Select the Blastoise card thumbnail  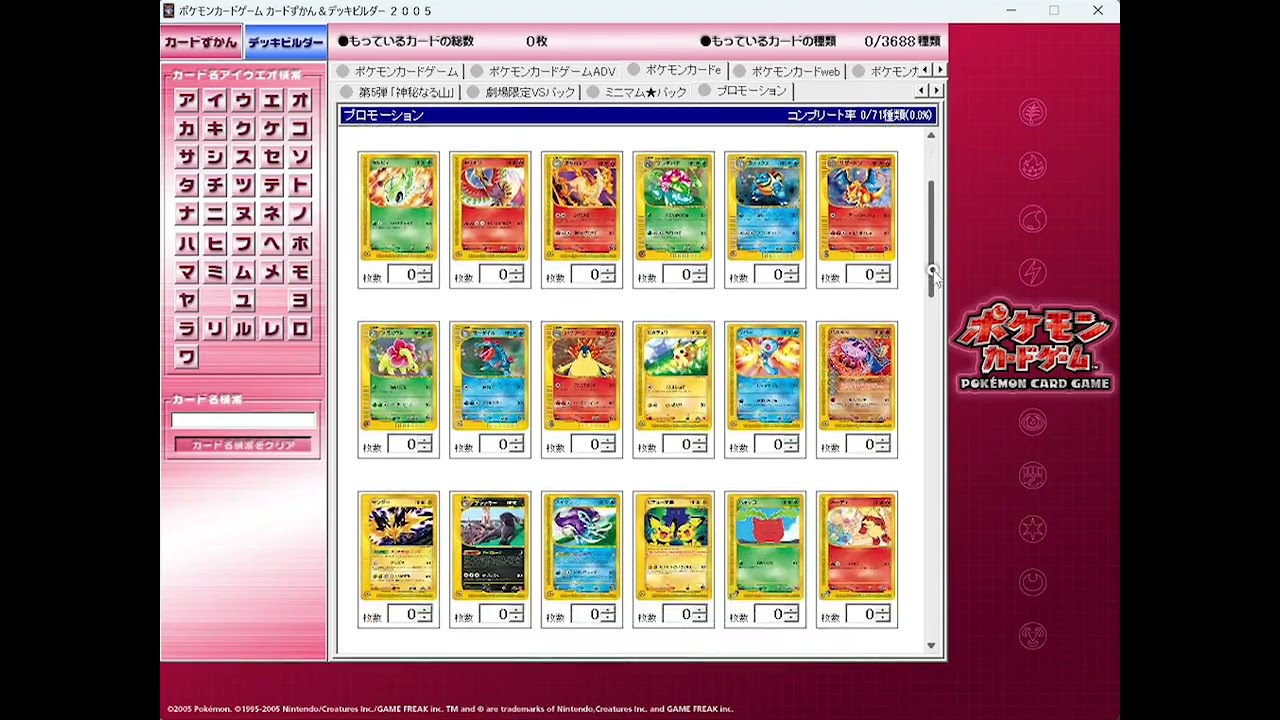click(x=765, y=206)
